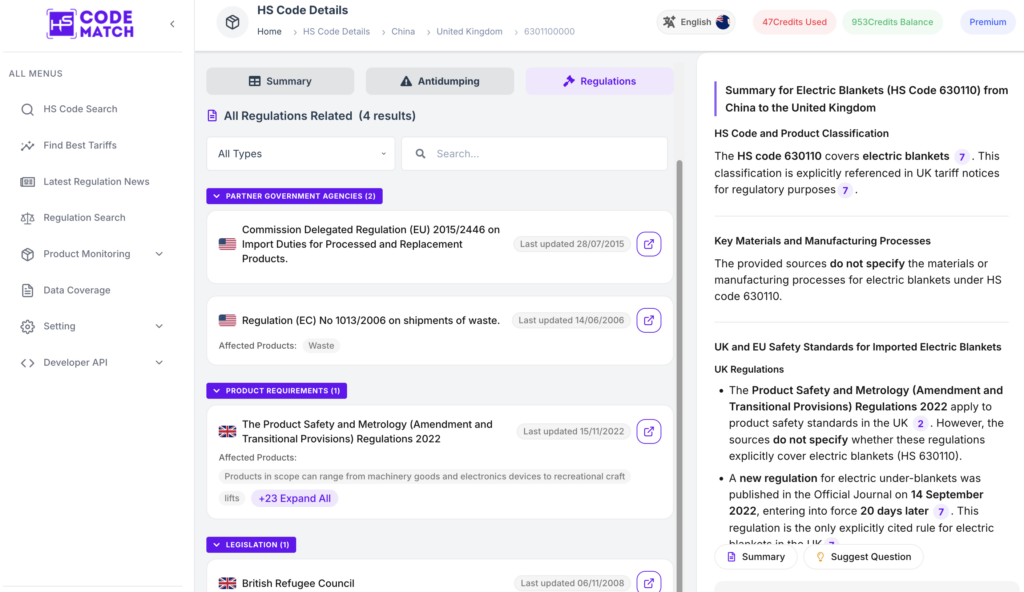
Task: Expand the Setting submenu chevron
Action: (x=159, y=326)
